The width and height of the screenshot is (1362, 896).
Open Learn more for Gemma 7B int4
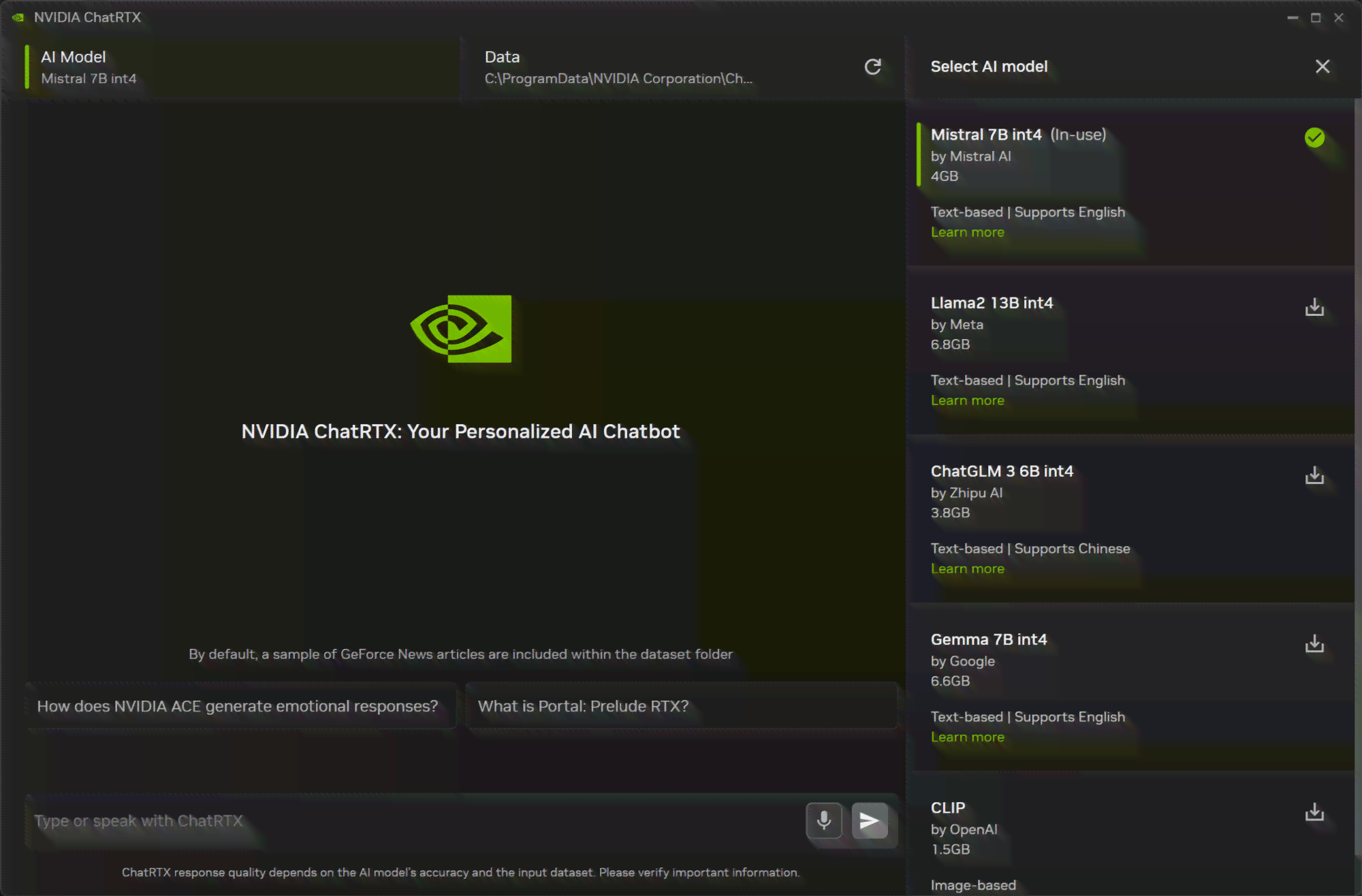coord(967,737)
